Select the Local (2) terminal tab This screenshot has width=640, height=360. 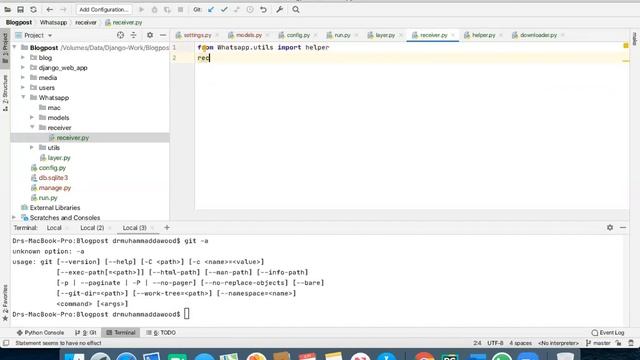pyautogui.click(x=92, y=228)
